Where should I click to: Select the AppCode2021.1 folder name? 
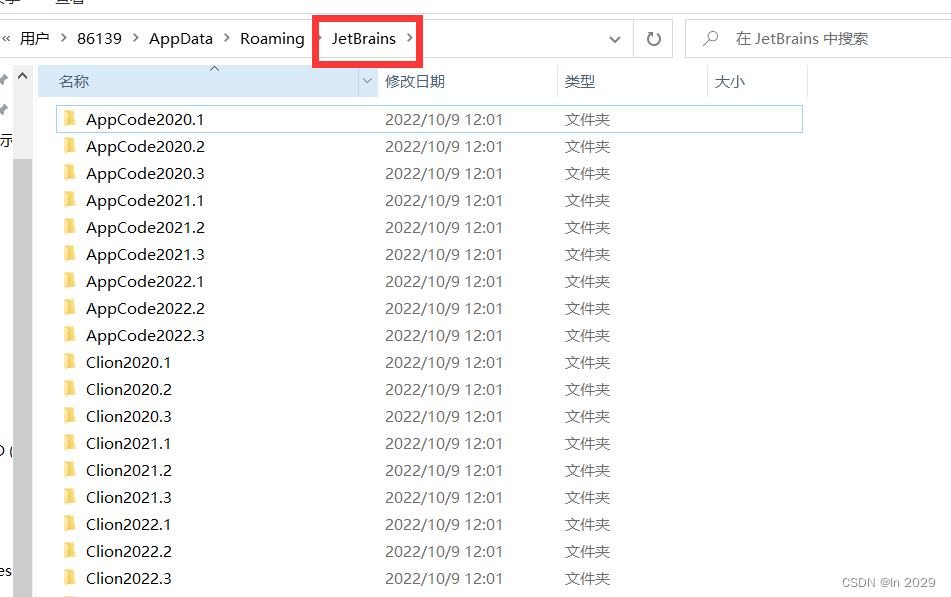click(x=145, y=200)
